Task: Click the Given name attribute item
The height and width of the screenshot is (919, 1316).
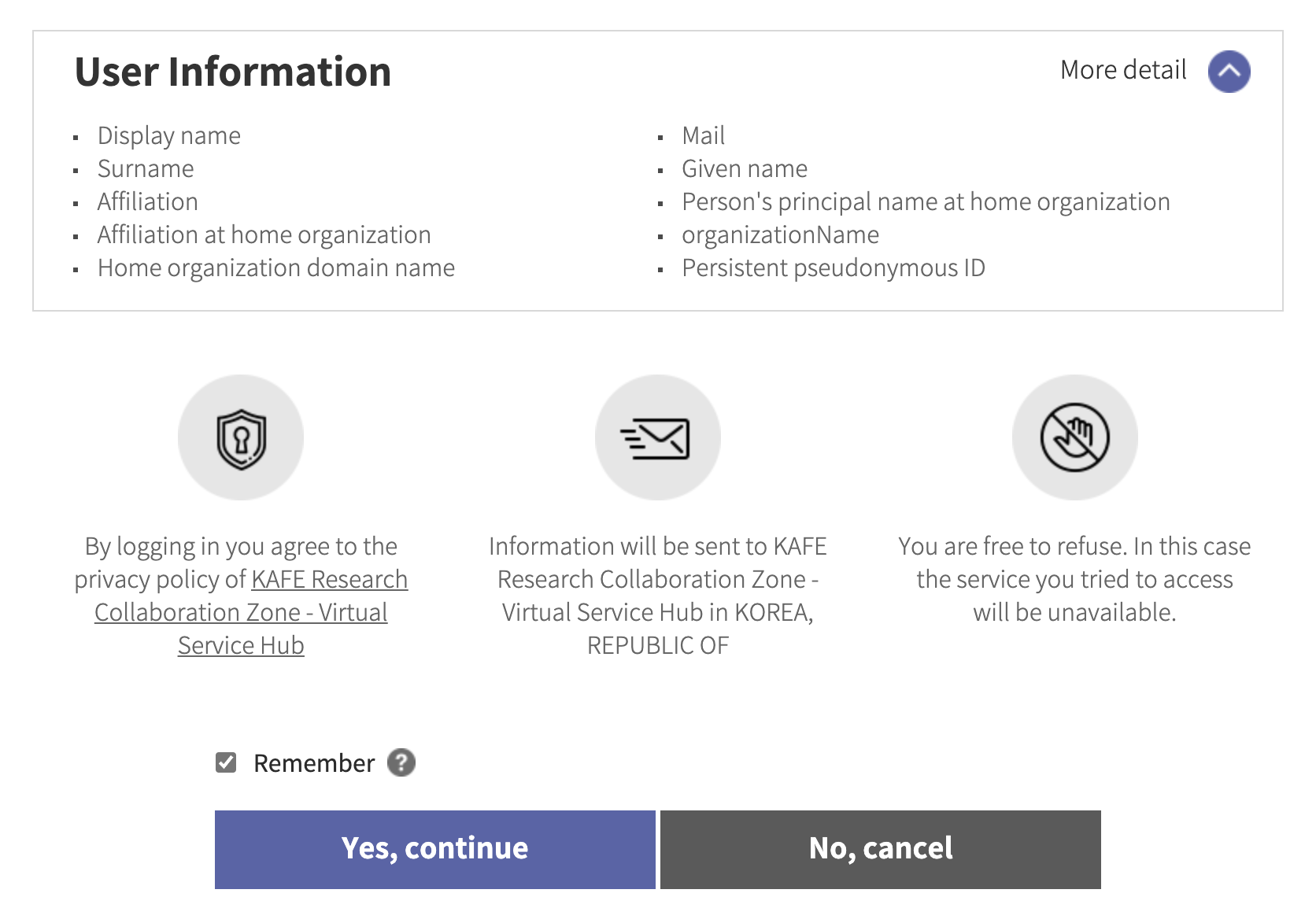Action: [x=744, y=168]
